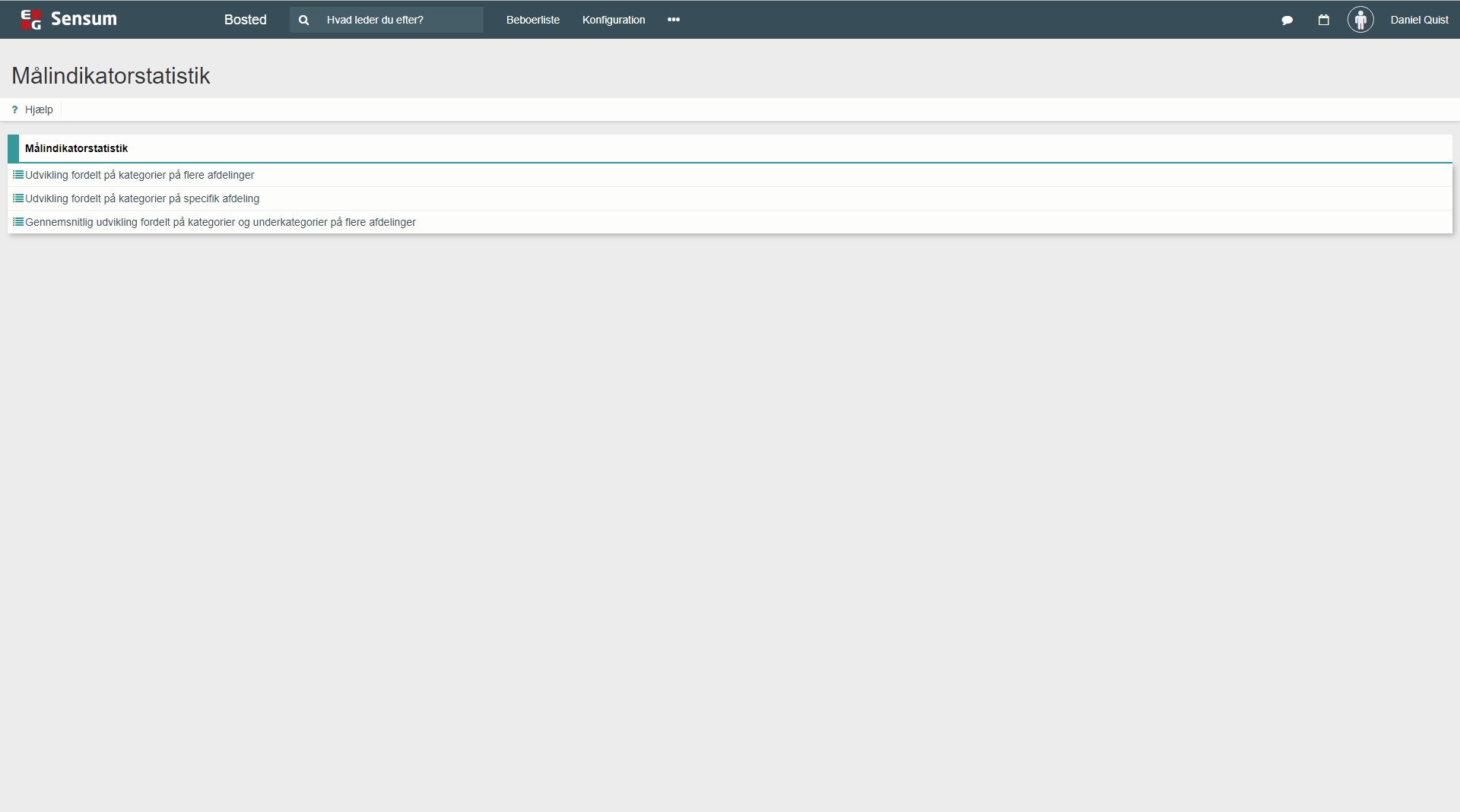The image size is (1460, 812).
Task: Click the Målindikatorstatistik page title
Action: (x=111, y=76)
